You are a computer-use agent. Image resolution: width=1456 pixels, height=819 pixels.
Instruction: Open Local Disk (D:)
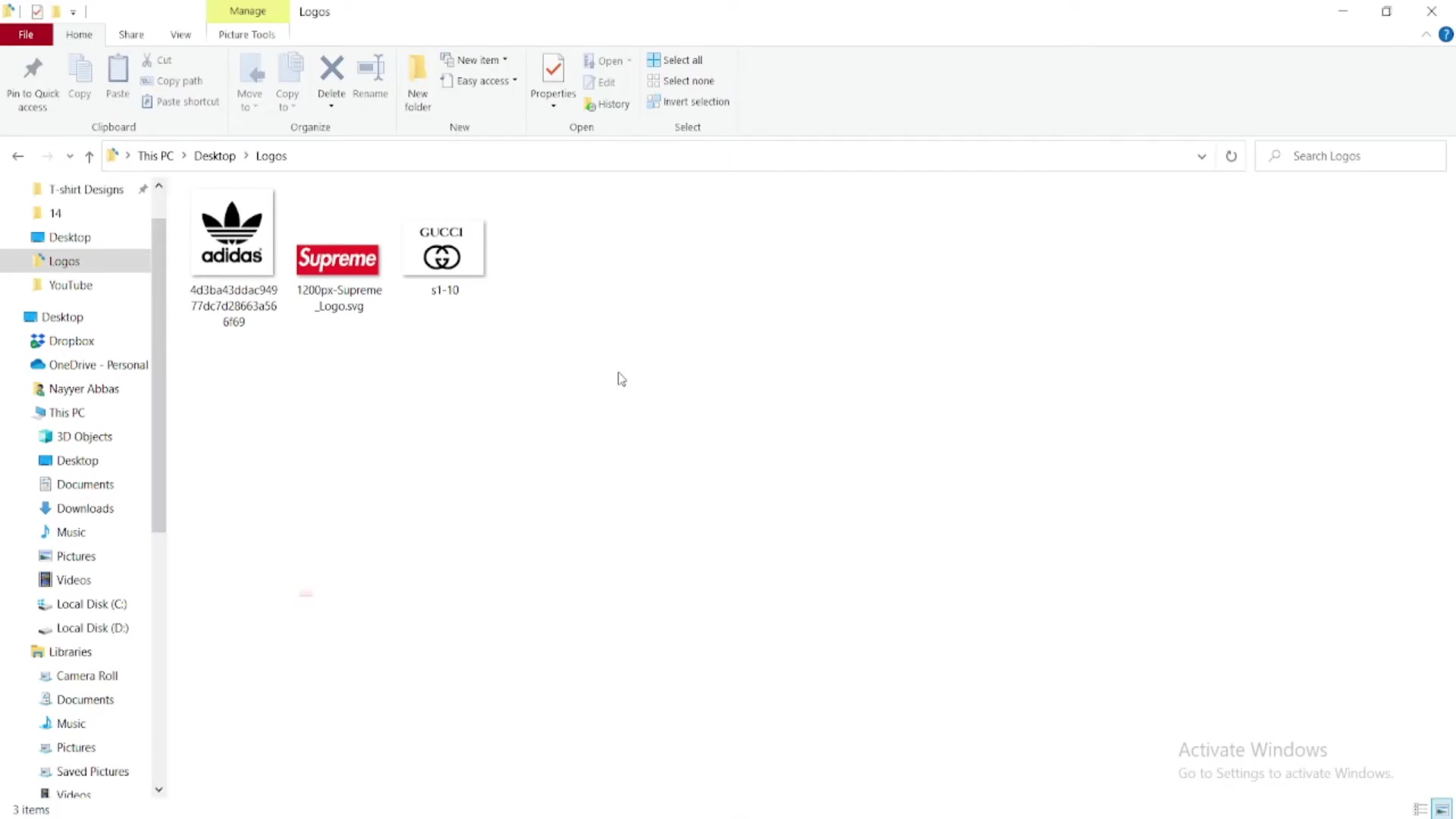93,628
